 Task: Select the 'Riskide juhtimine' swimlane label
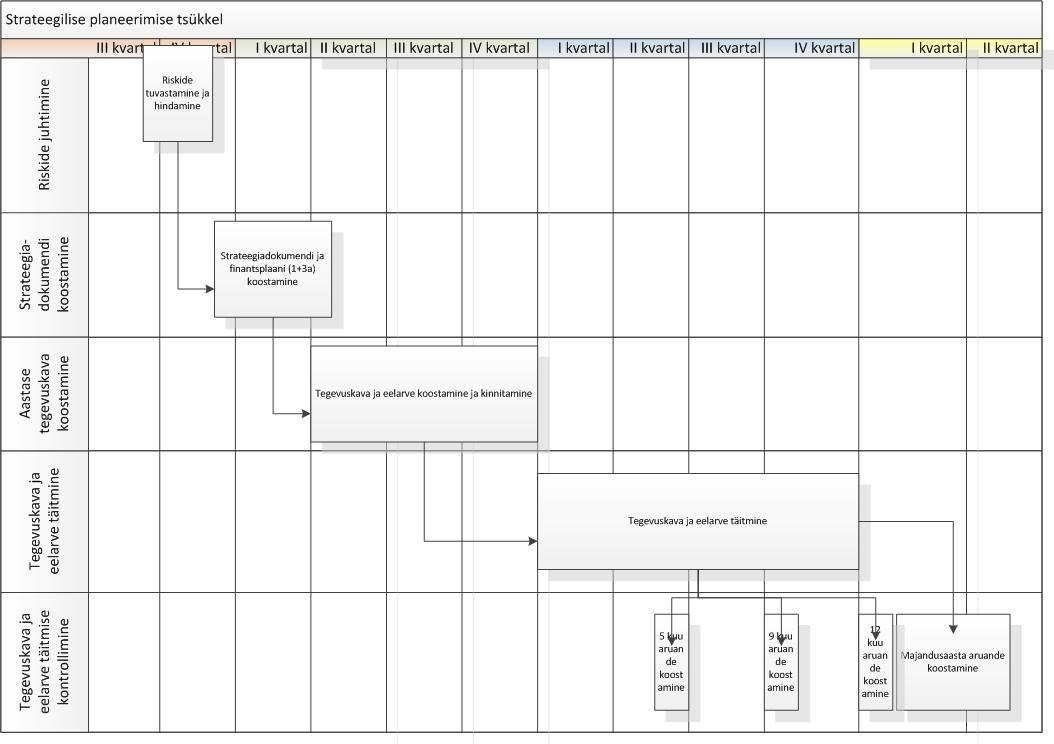pyautogui.click(x=45, y=134)
